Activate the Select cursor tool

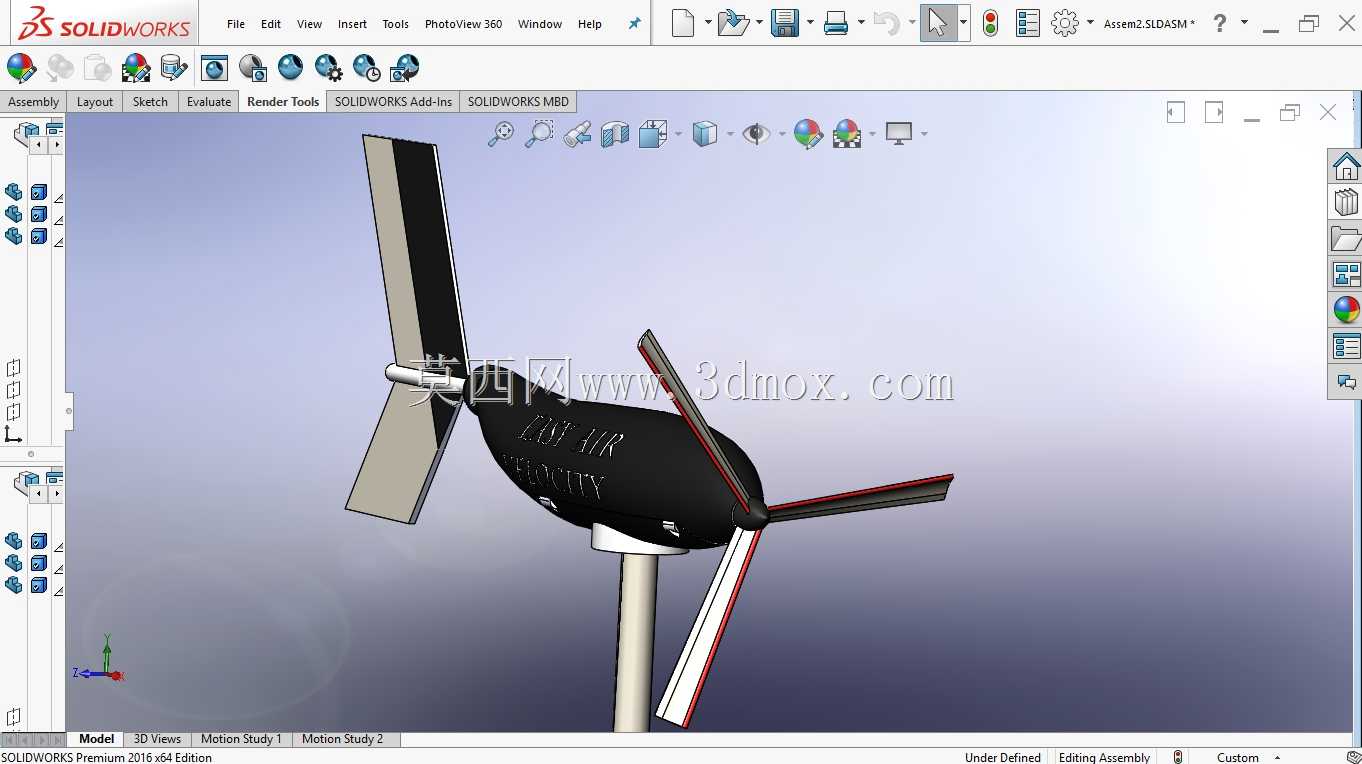pos(937,23)
